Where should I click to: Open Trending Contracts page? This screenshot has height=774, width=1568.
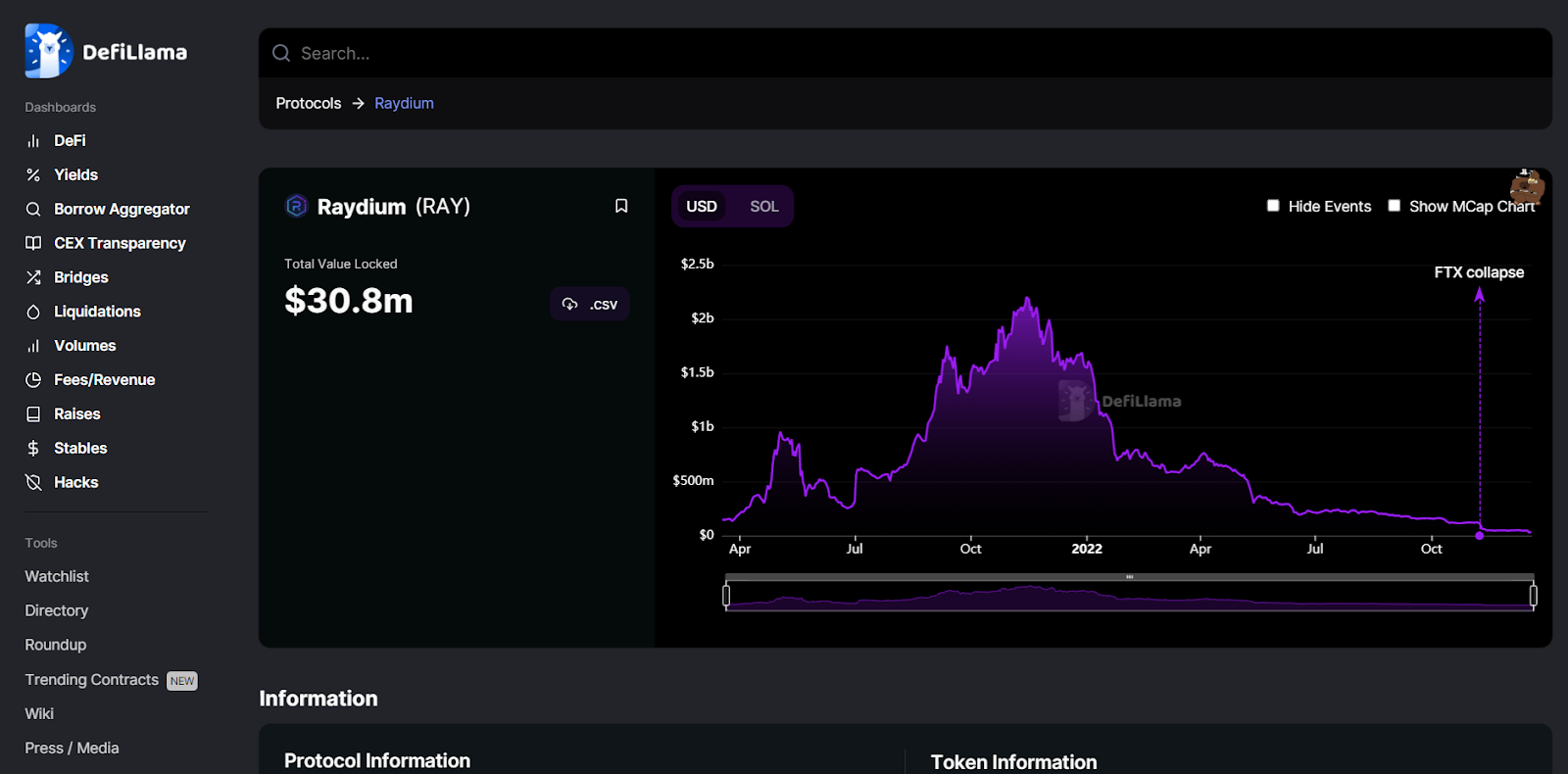(x=92, y=680)
